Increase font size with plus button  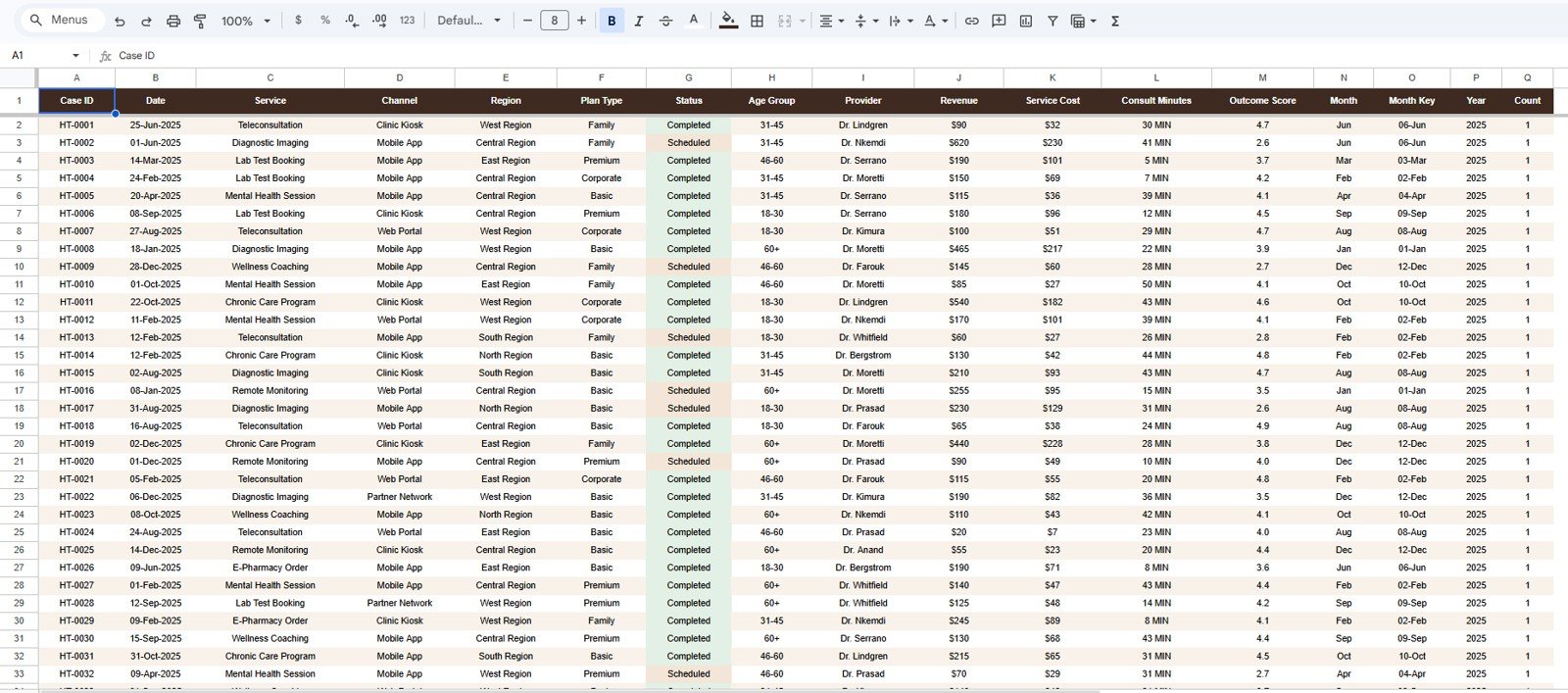click(582, 21)
